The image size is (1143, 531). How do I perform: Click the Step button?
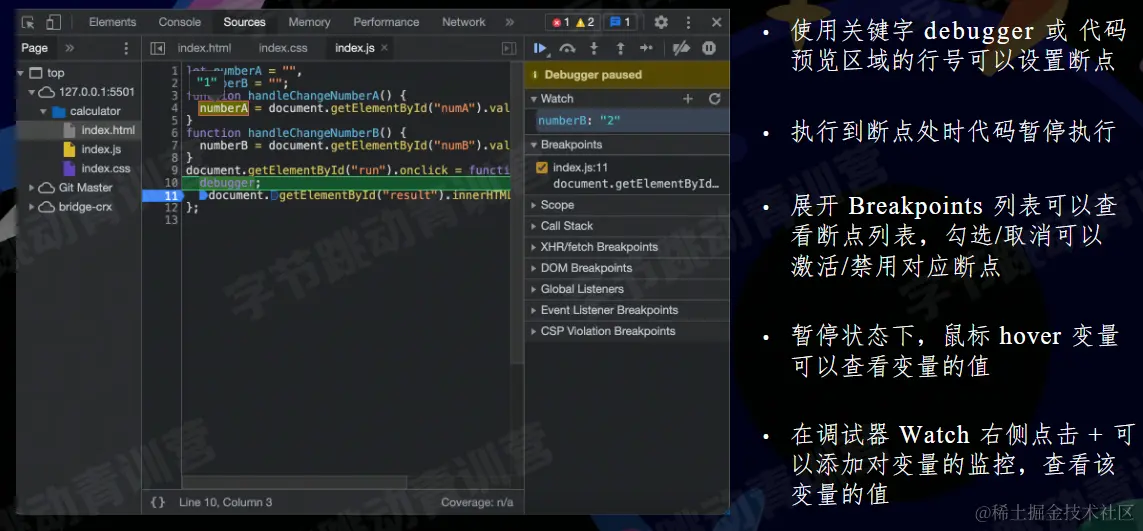pos(647,48)
